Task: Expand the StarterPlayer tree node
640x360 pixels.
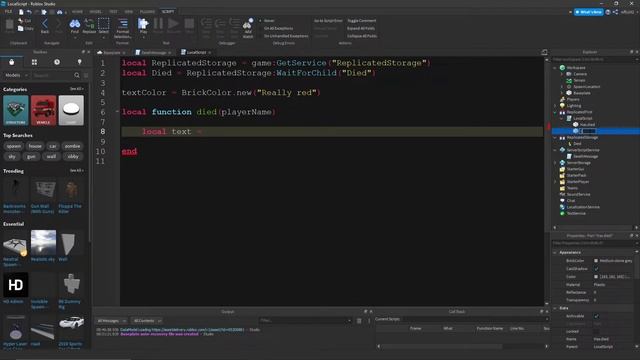Action: pos(555,182)
